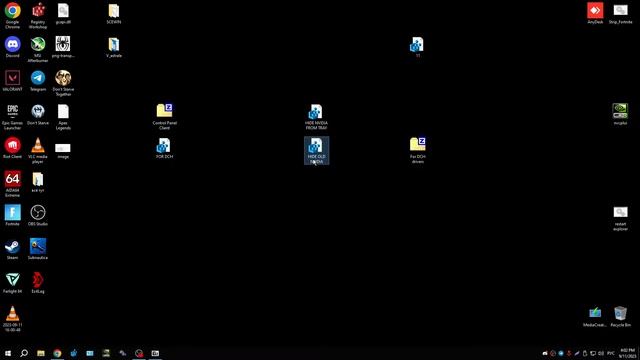
Task: Select the SCEWIN folder icon
Action: (x=113, y=14)
